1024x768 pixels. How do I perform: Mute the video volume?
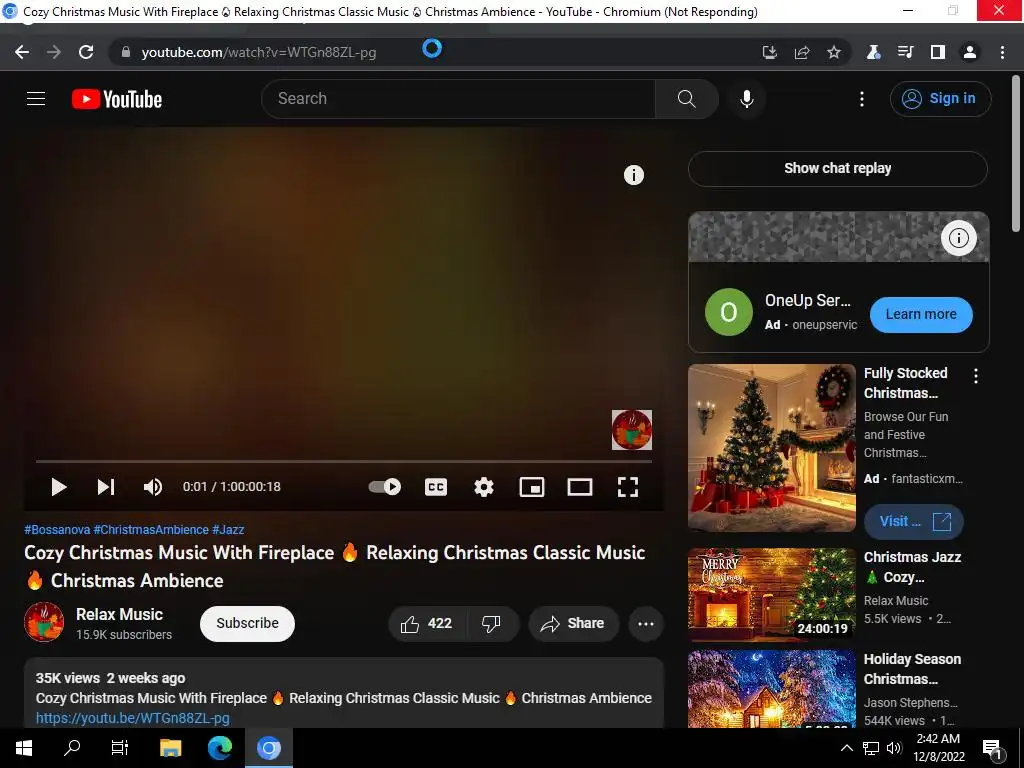click(153, 487)
